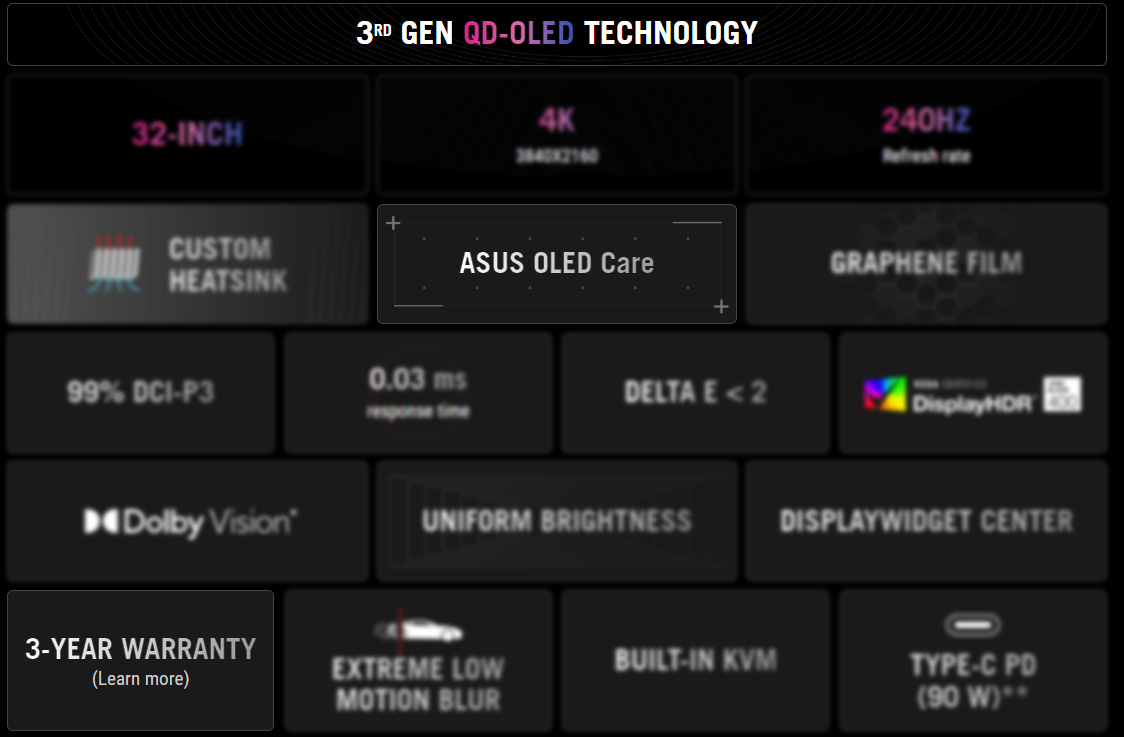Open the Graphene Film tile
Screen dimensions: 1124x737
pyautogui.click(x=926, y=264)
